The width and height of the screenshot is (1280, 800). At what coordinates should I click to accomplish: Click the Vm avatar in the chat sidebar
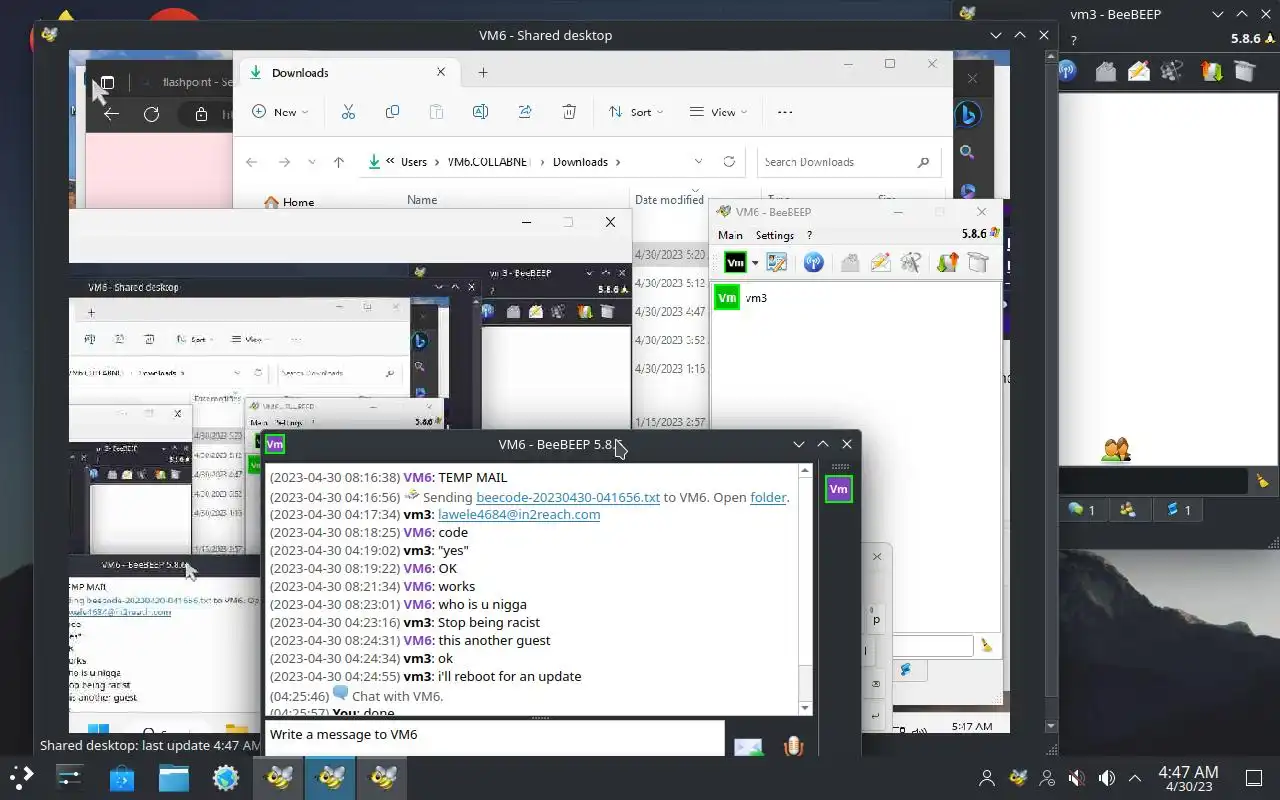[x=838, y=489]
